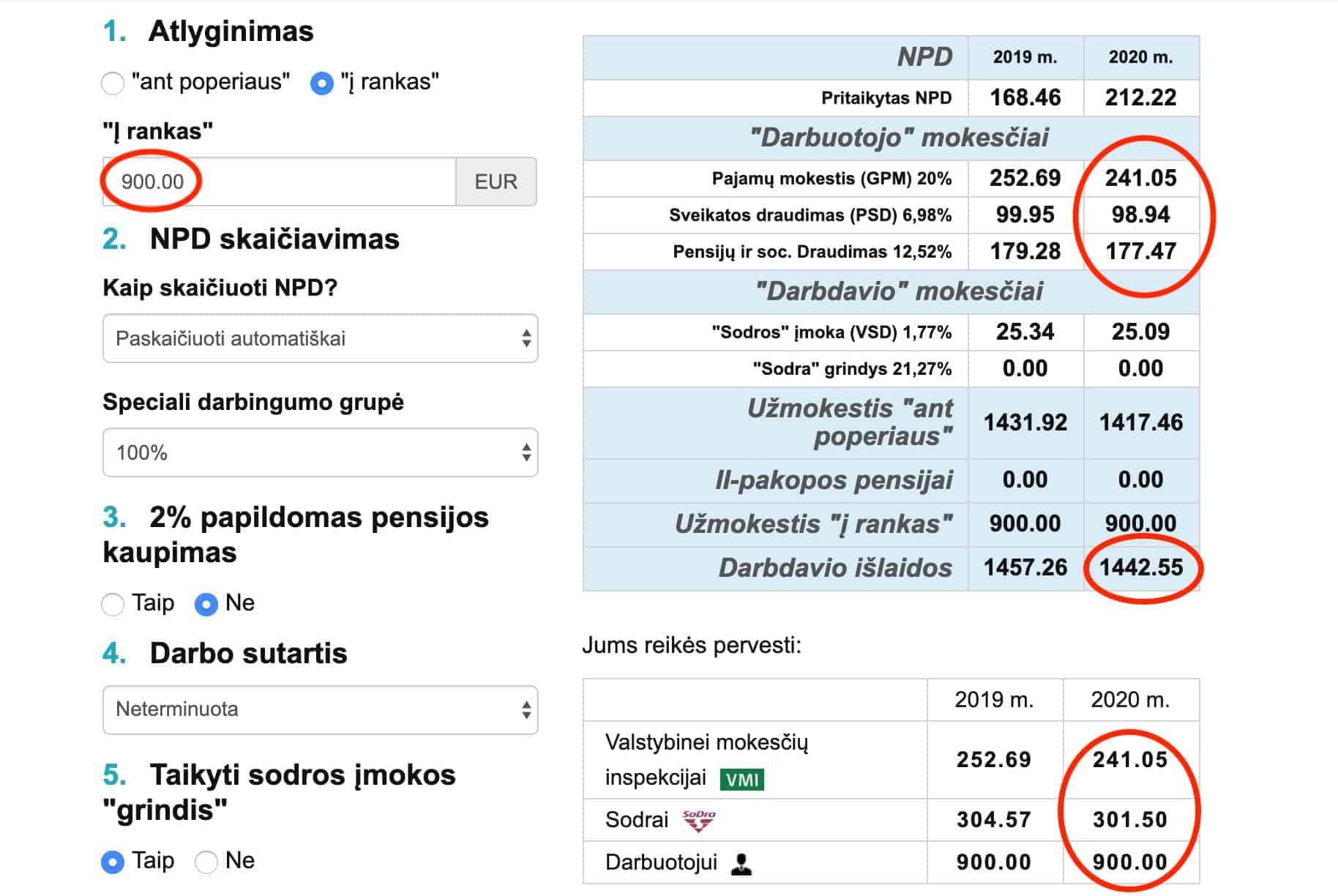Choose Taip for 2% pension accumulation

tap(113, 605)
